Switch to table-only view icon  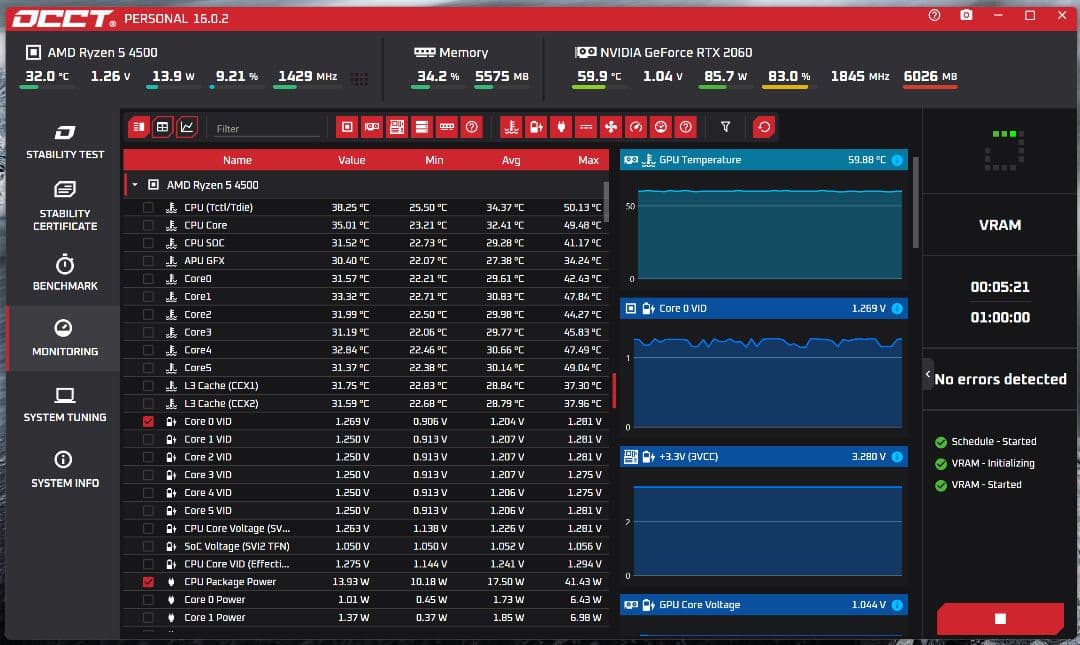(163, 127)
